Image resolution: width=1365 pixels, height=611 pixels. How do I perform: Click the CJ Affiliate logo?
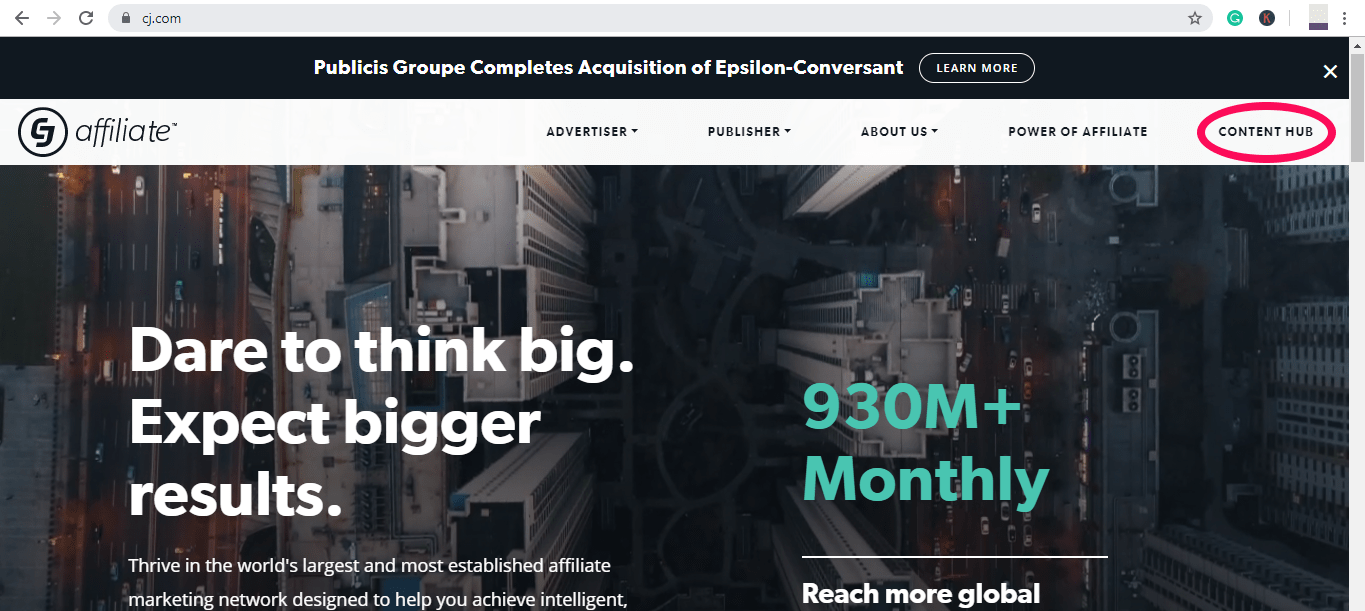(98, 132)
